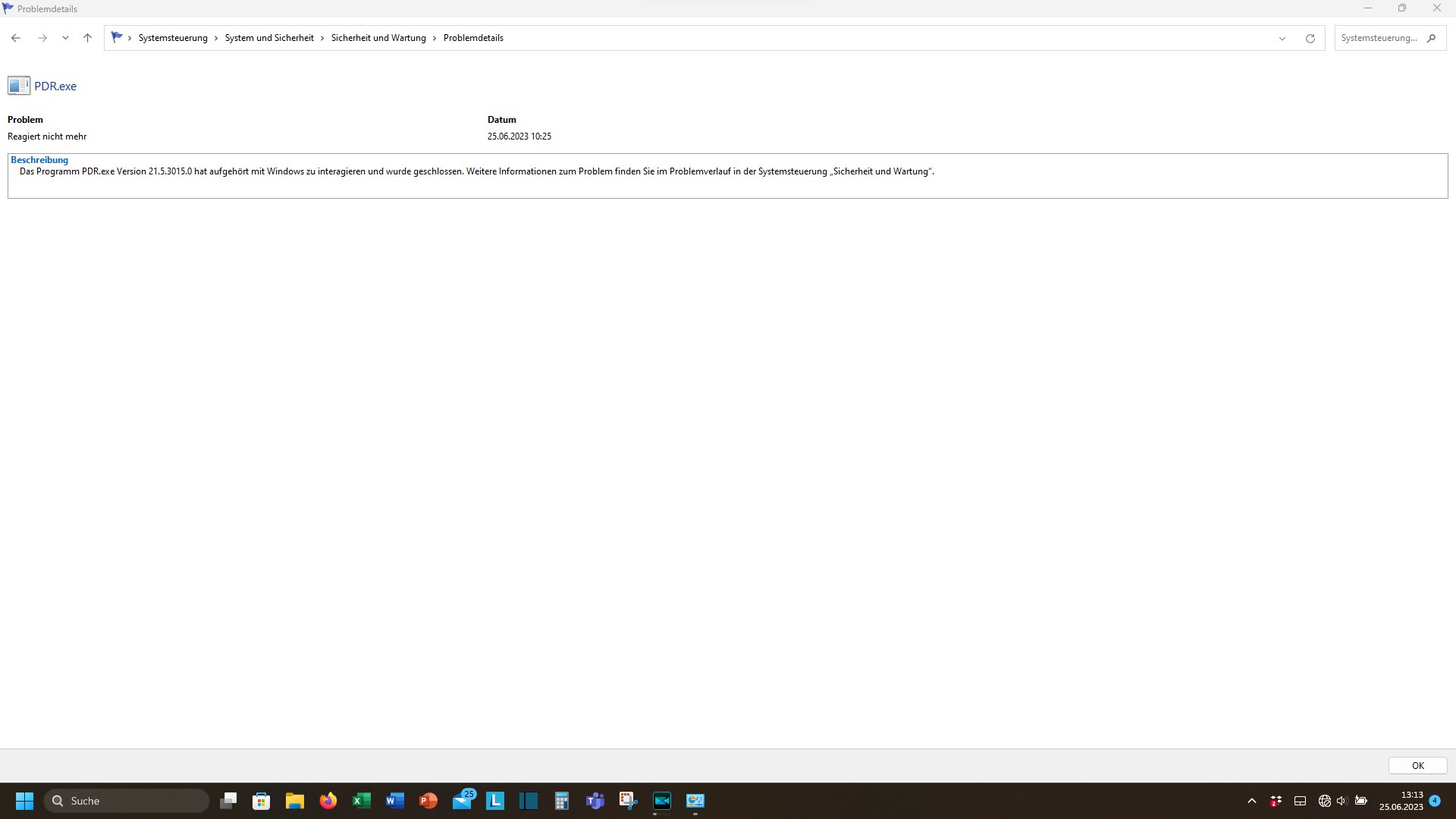Open Systemsteuerung breadcrumb
The width and height of the screenshot is (1456, 819).
173,38
